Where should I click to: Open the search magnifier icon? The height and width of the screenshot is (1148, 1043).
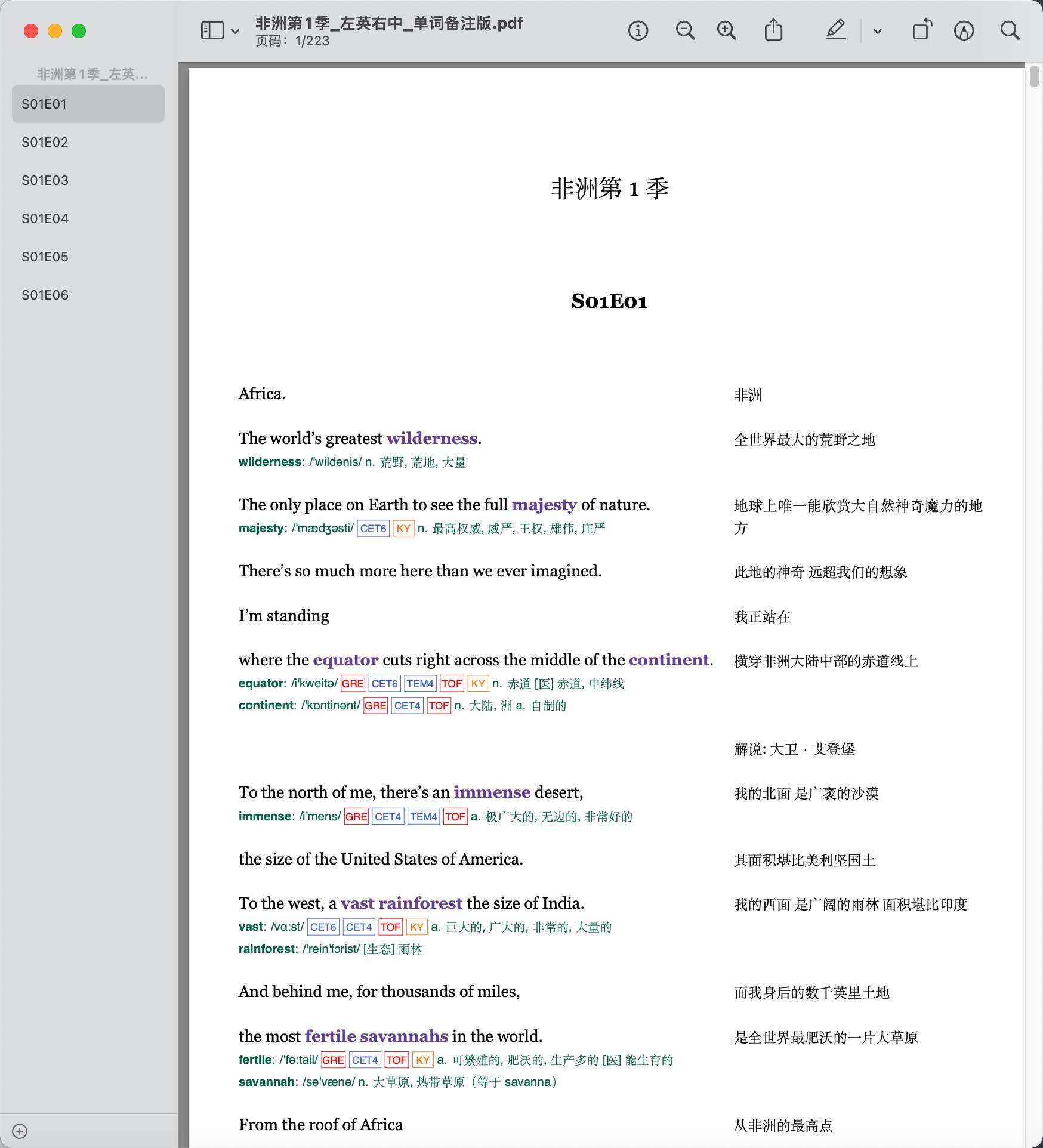1010,30
